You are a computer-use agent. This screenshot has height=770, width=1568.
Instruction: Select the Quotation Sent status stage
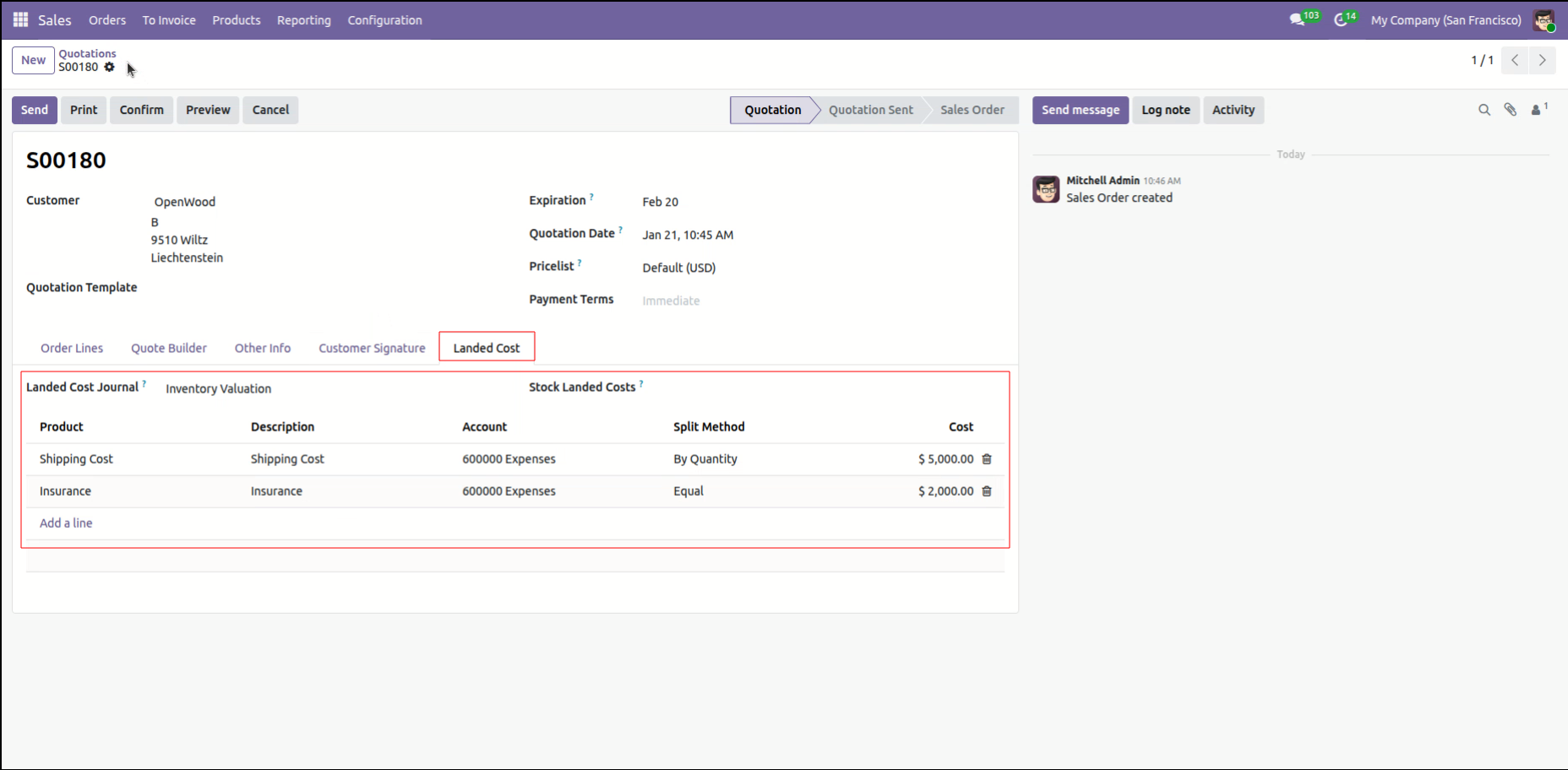pos(870,110)
